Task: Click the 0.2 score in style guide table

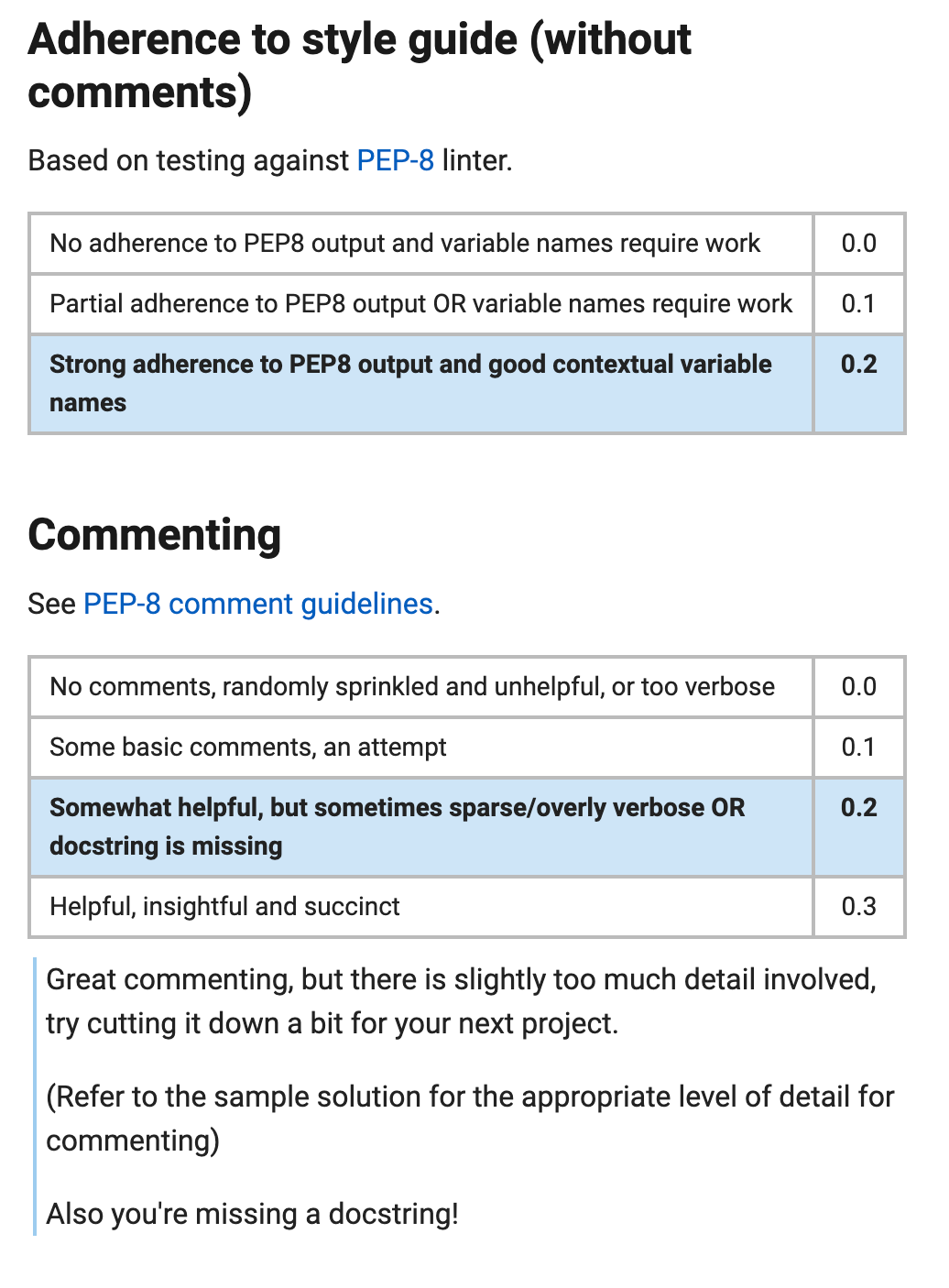Action: click(x=858, y=384)
